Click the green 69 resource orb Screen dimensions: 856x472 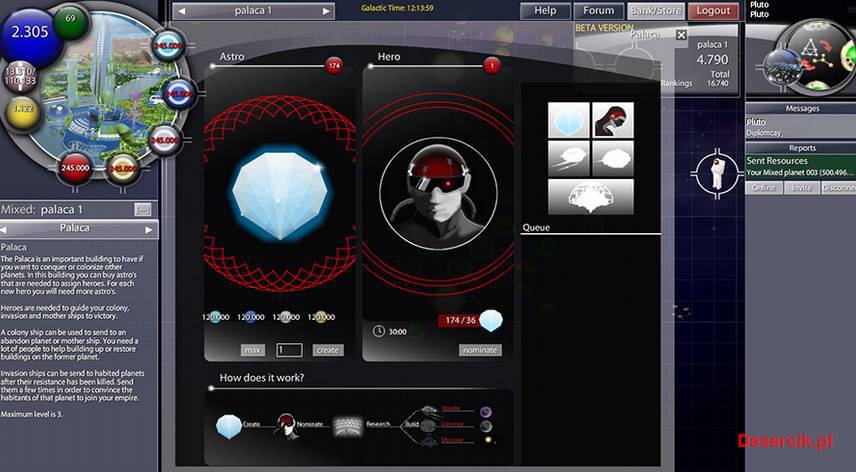point(72,22)
